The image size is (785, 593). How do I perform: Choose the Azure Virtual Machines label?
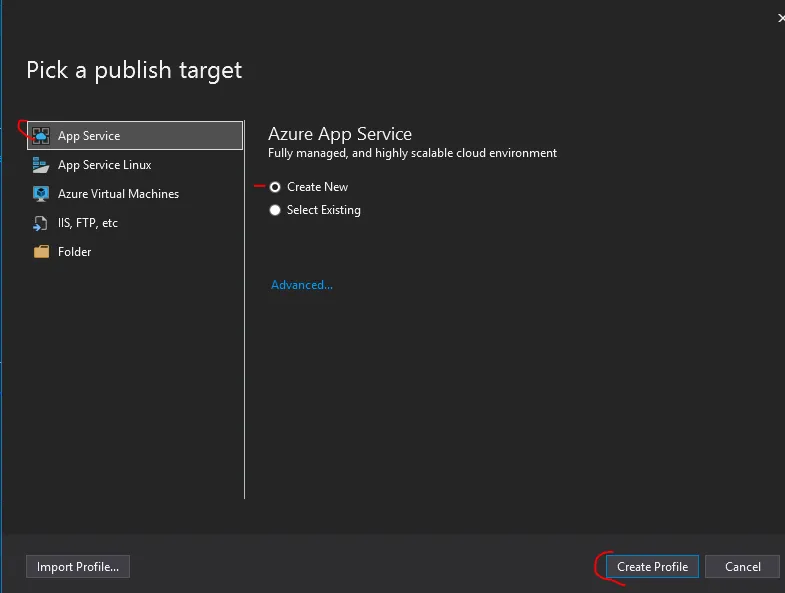(118, 194)
